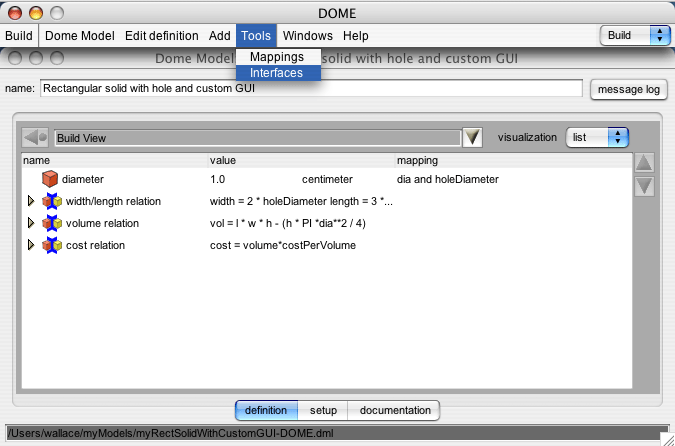Click the value column header
Image resolution: width=675 pixels, height=446 pixels.
(x=301, y=160)
